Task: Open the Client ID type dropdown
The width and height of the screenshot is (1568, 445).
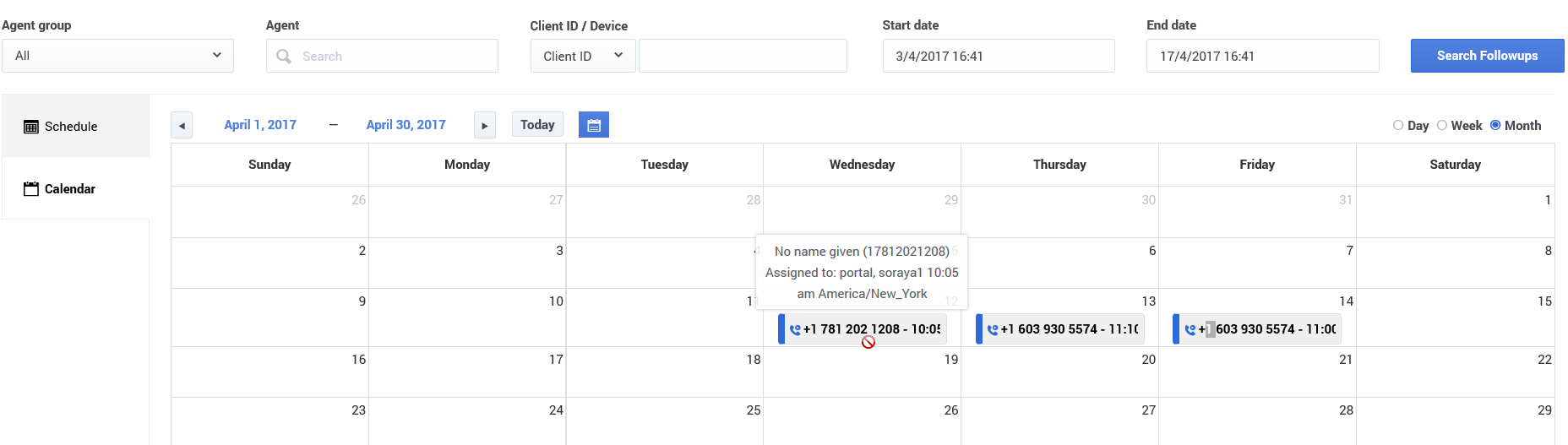Action: click(x=583, y=56)
